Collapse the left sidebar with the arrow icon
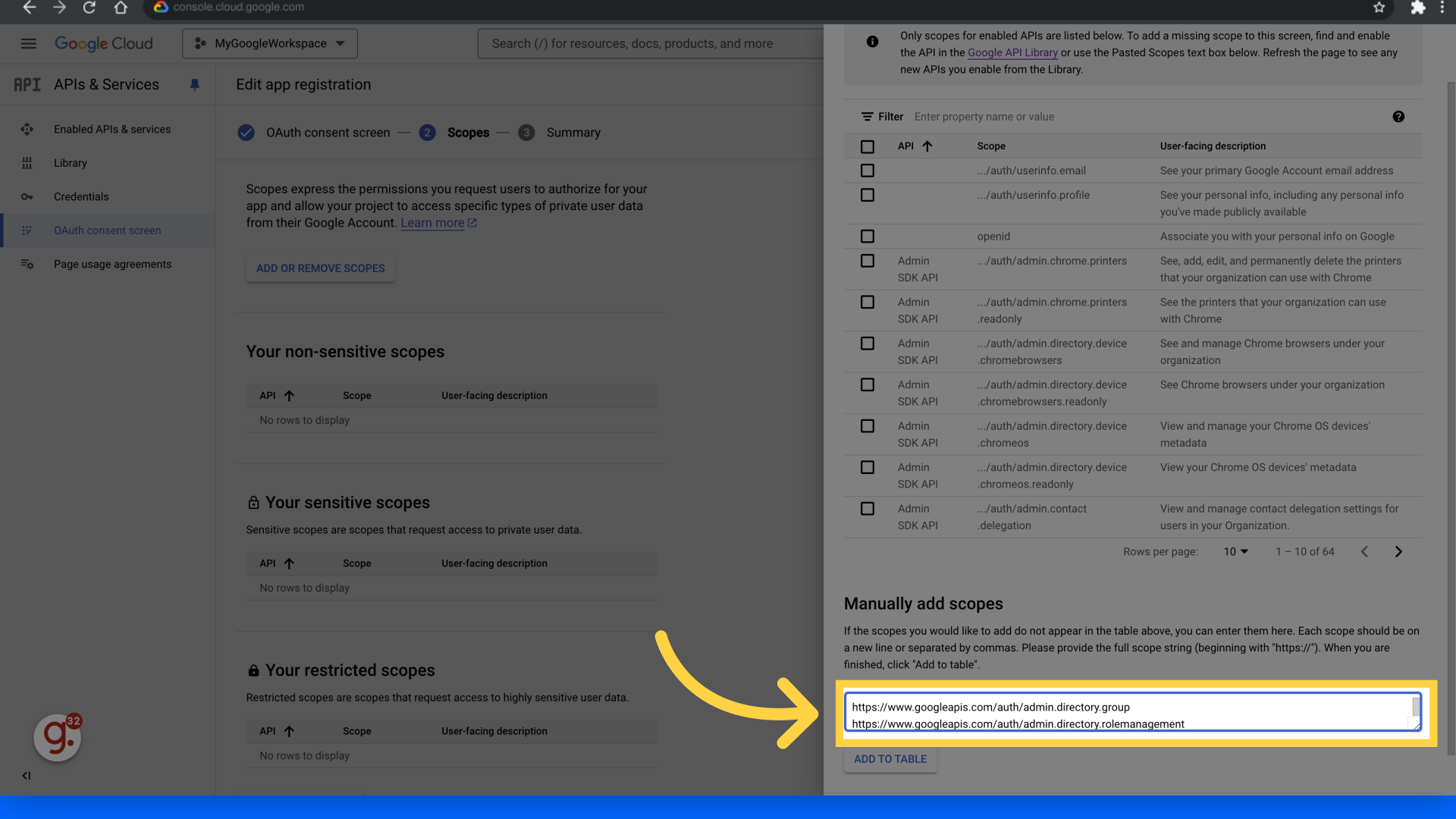The height and width of the screenshot is (819, 1456). [27, 776]
